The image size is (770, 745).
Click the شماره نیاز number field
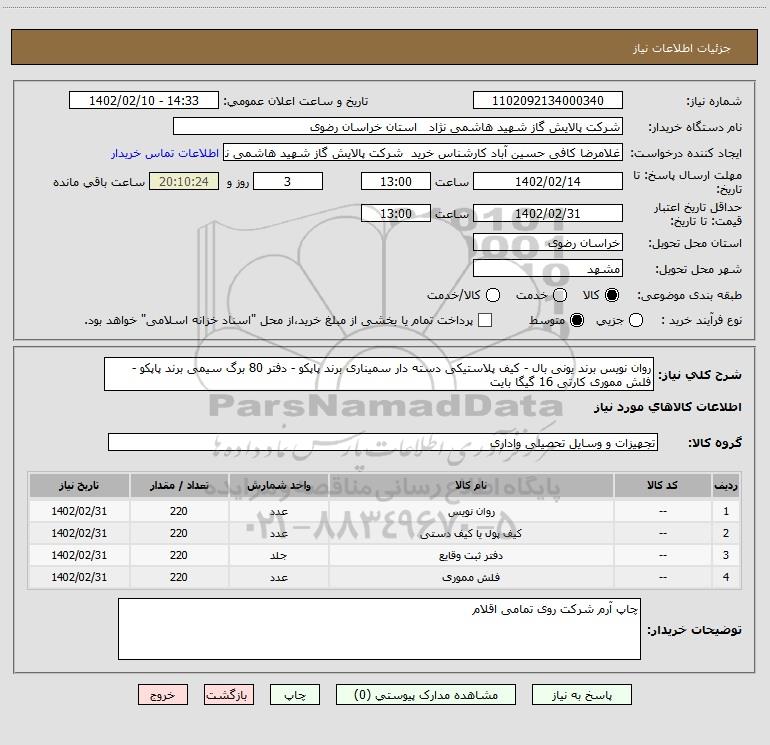pyautogui.click(x=547, y=101)
